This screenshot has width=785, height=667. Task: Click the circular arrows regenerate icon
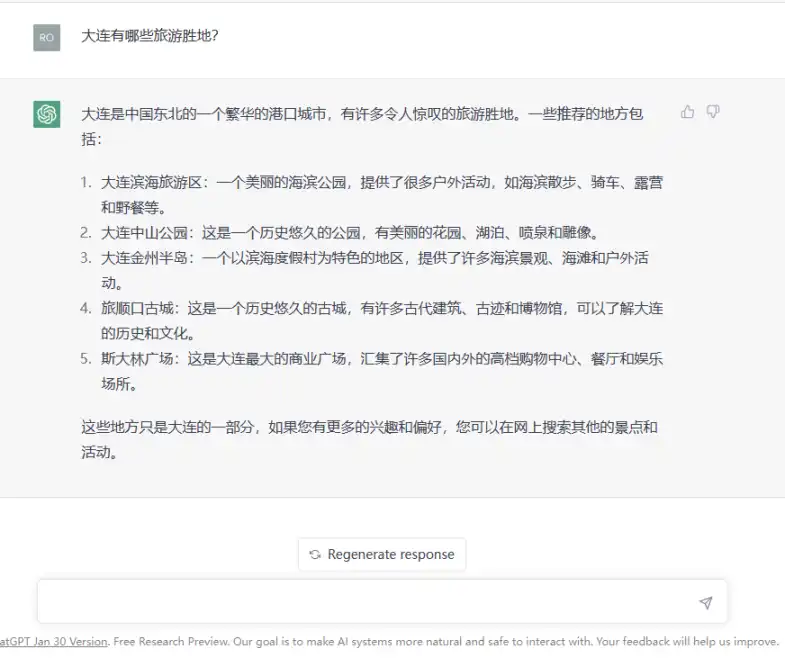(315, 554)
